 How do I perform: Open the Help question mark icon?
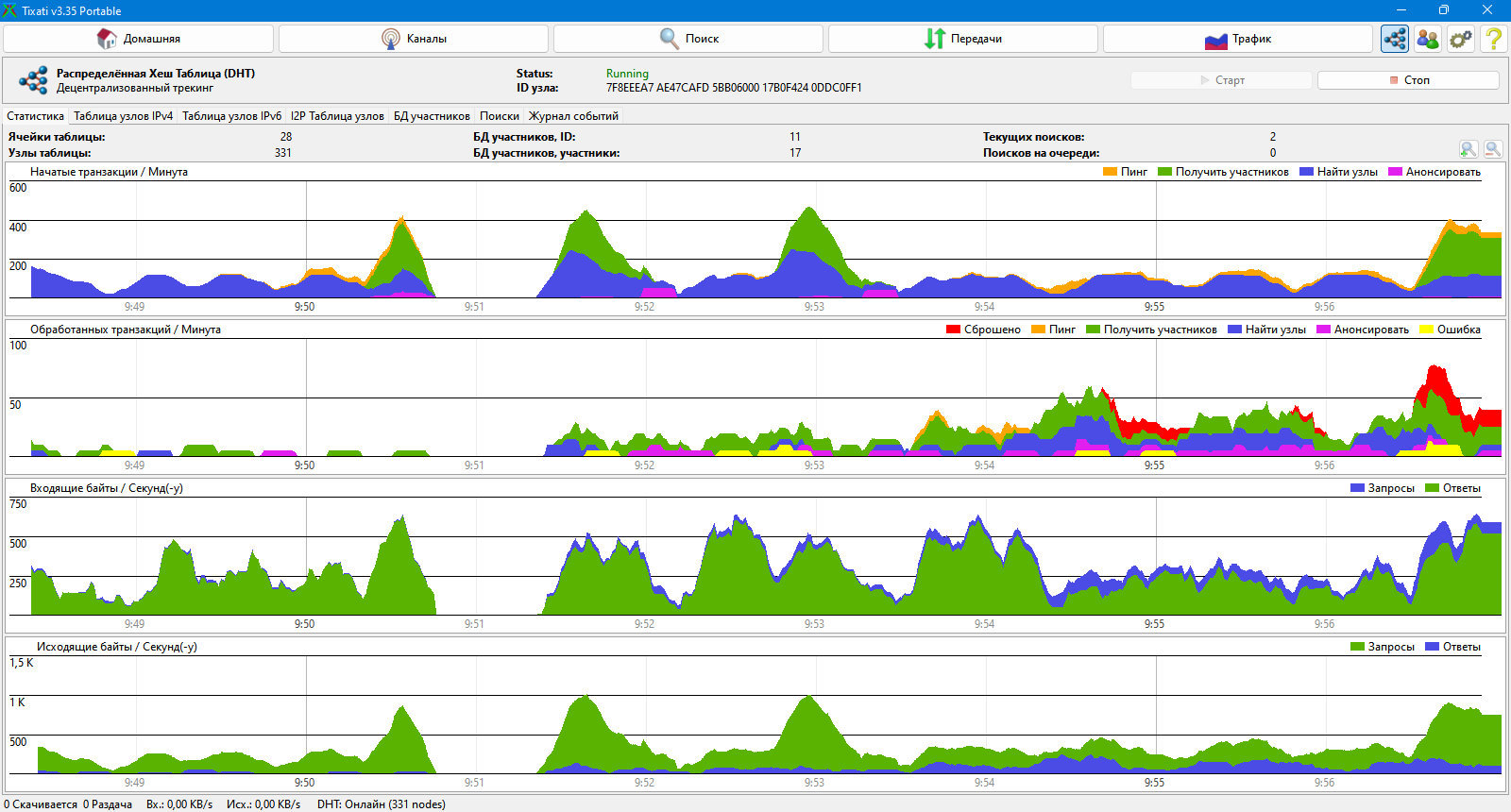(1493, 39)
